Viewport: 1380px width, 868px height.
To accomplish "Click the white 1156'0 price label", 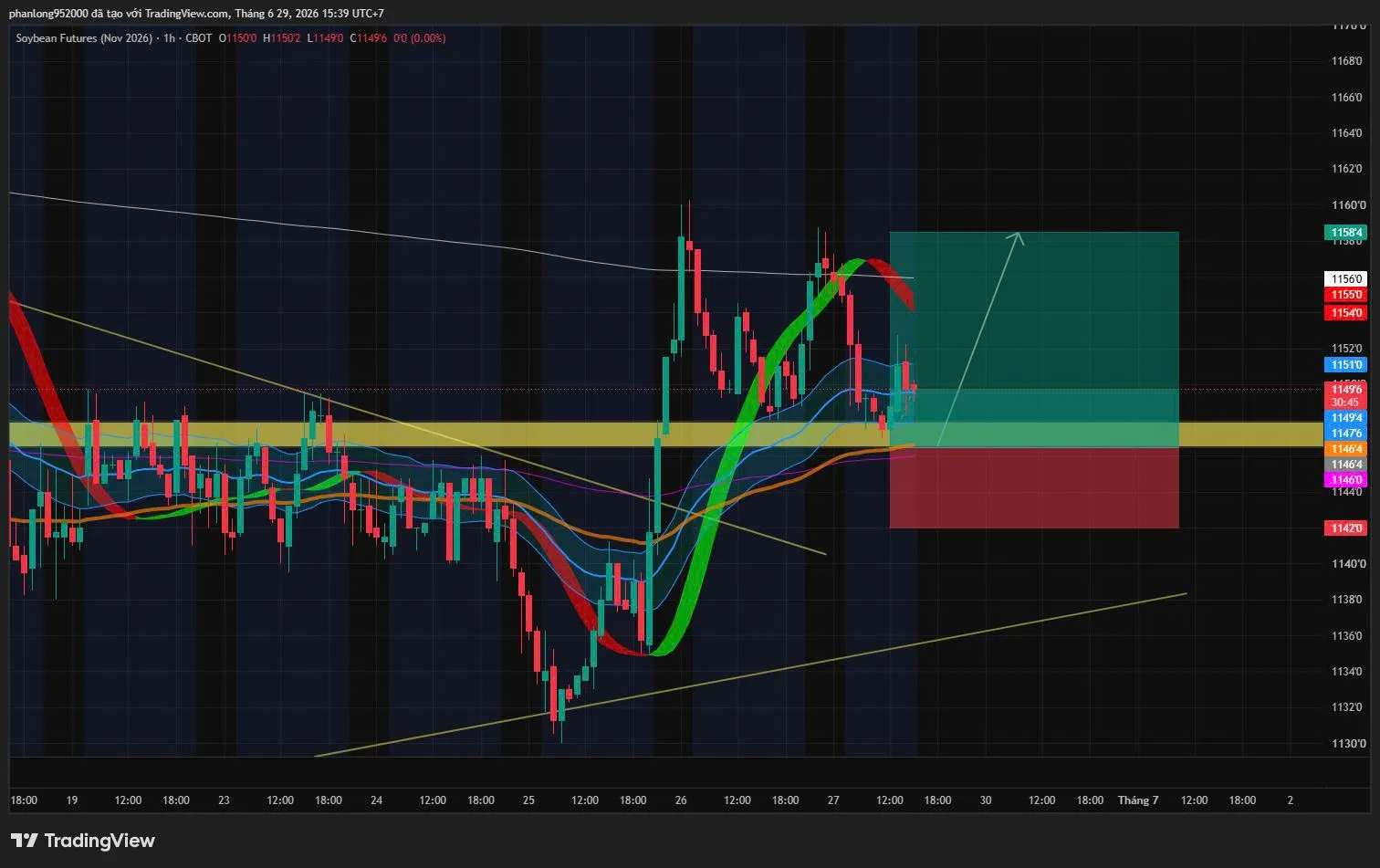I will (x=1345, y=278).
